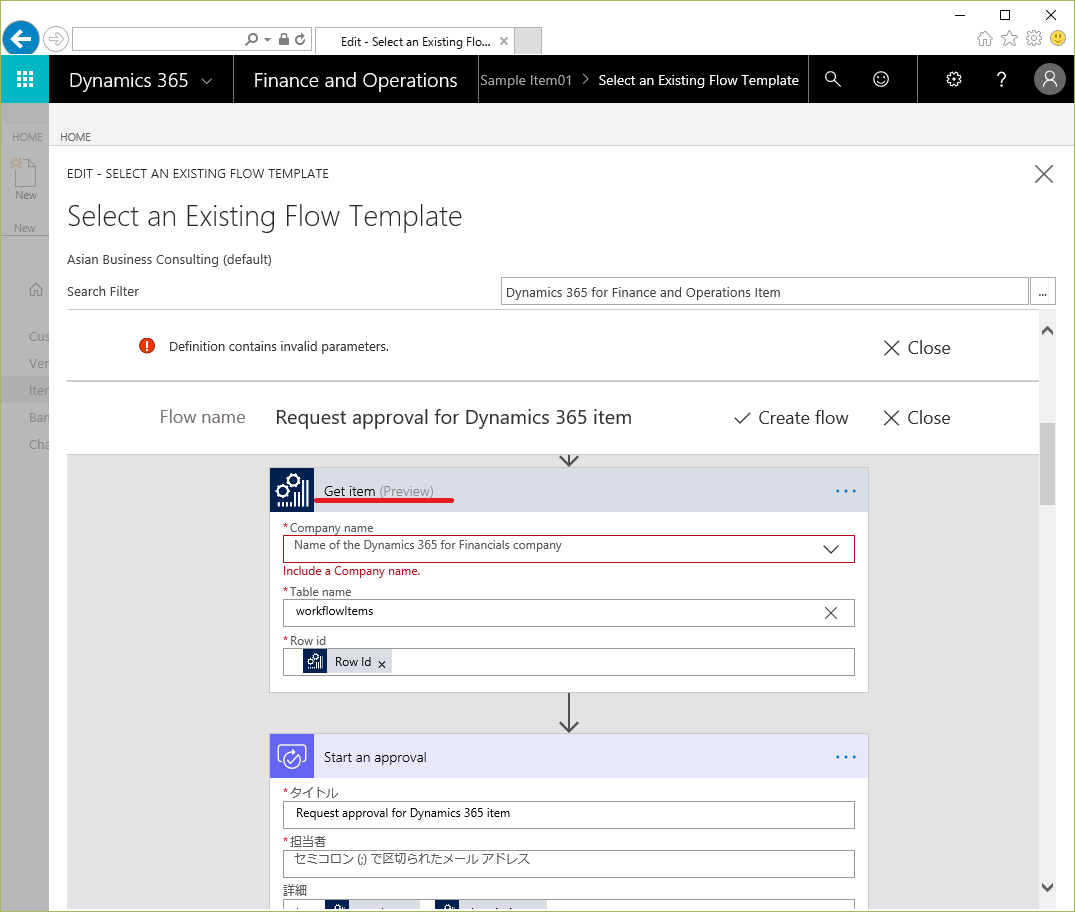The height and width of the screenshot is (912, 1075).
Task: Go back with the browser back arrow
Action: pyautogui.click(x=21, y=38)
